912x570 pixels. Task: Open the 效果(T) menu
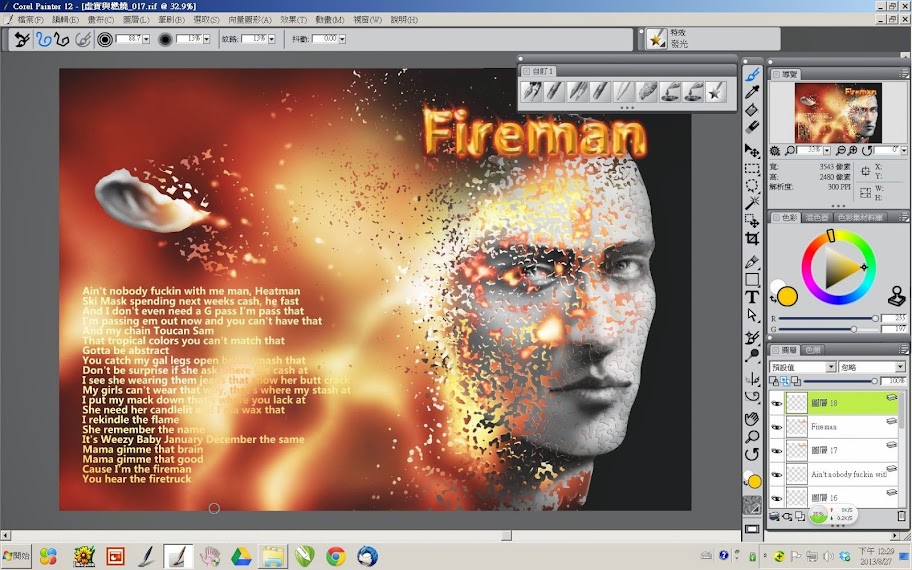point(293,20)
